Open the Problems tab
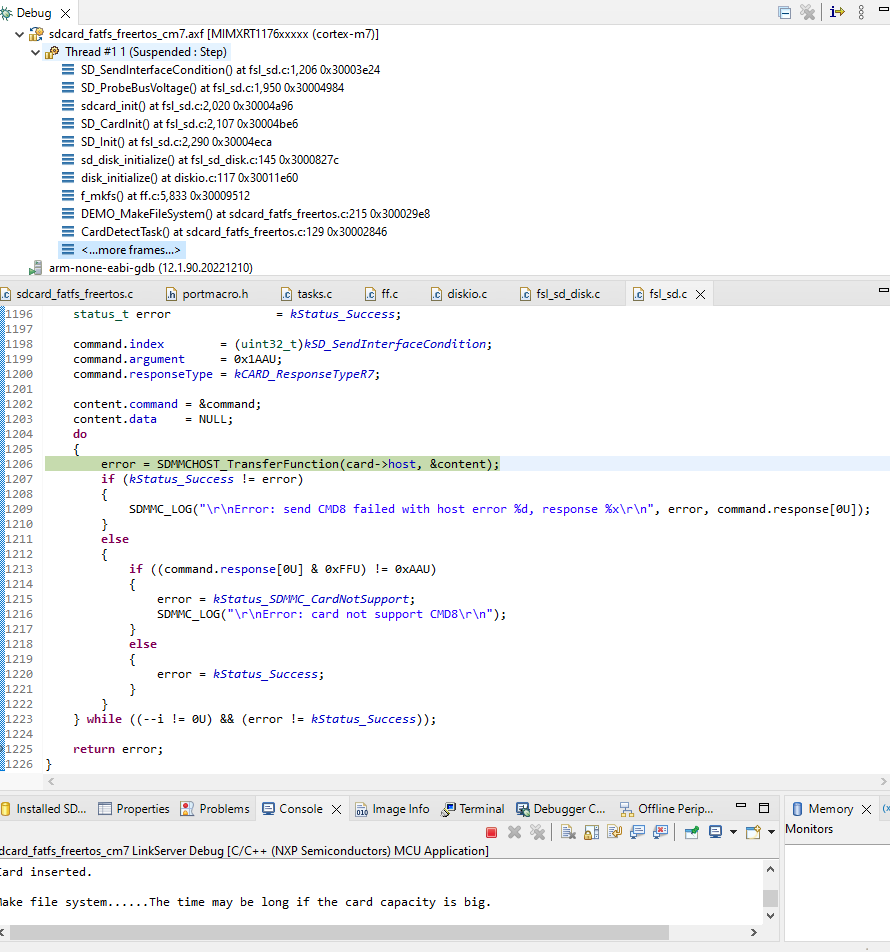 click(215, 809)
